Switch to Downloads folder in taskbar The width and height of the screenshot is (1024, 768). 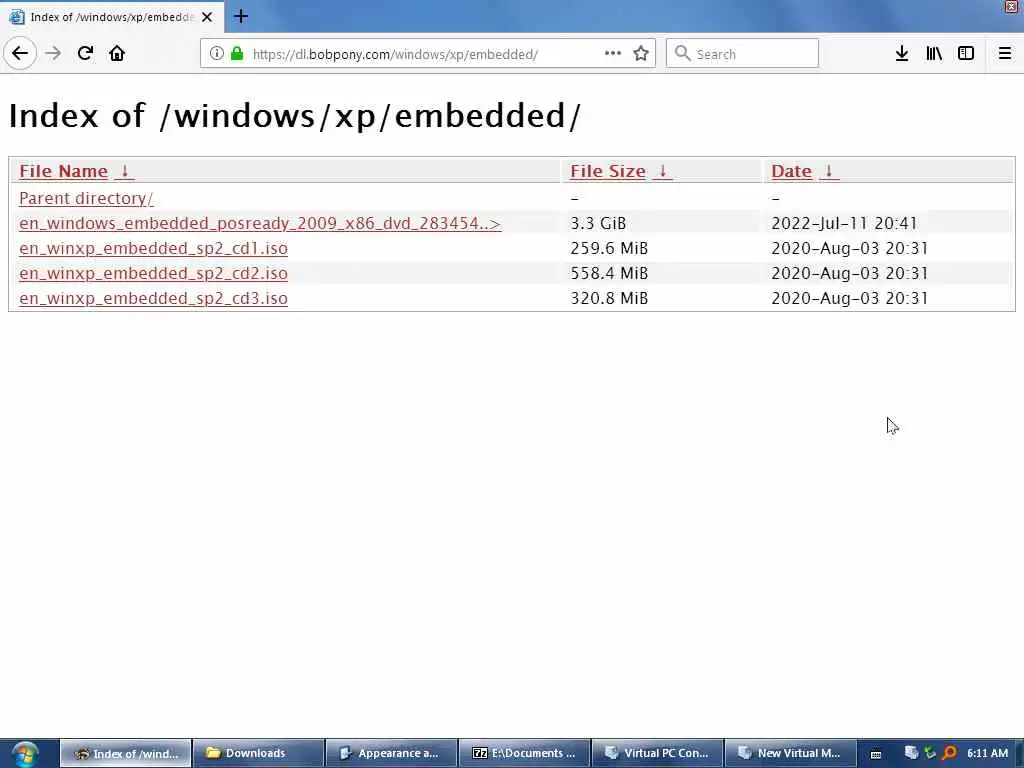pos(259,753)
